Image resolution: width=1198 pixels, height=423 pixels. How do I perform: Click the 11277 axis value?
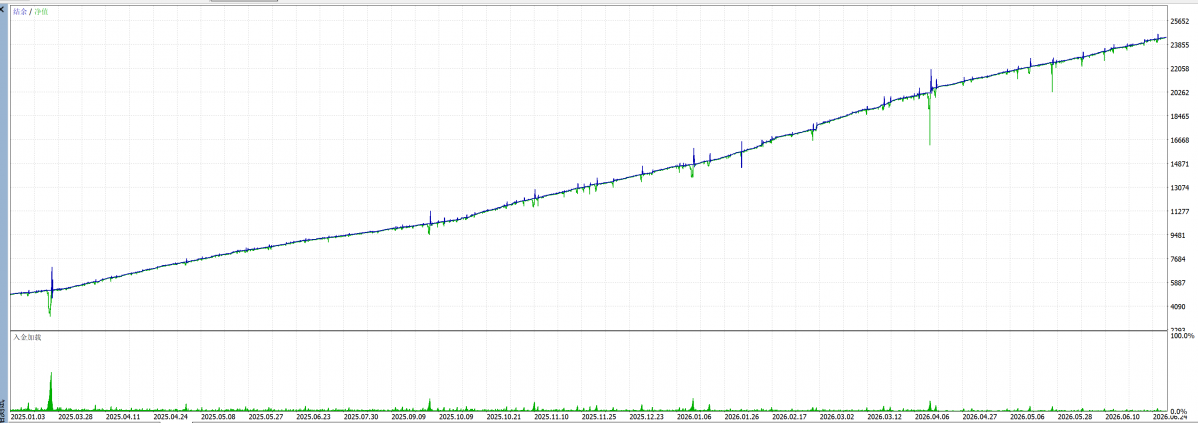click(1180, 211)
